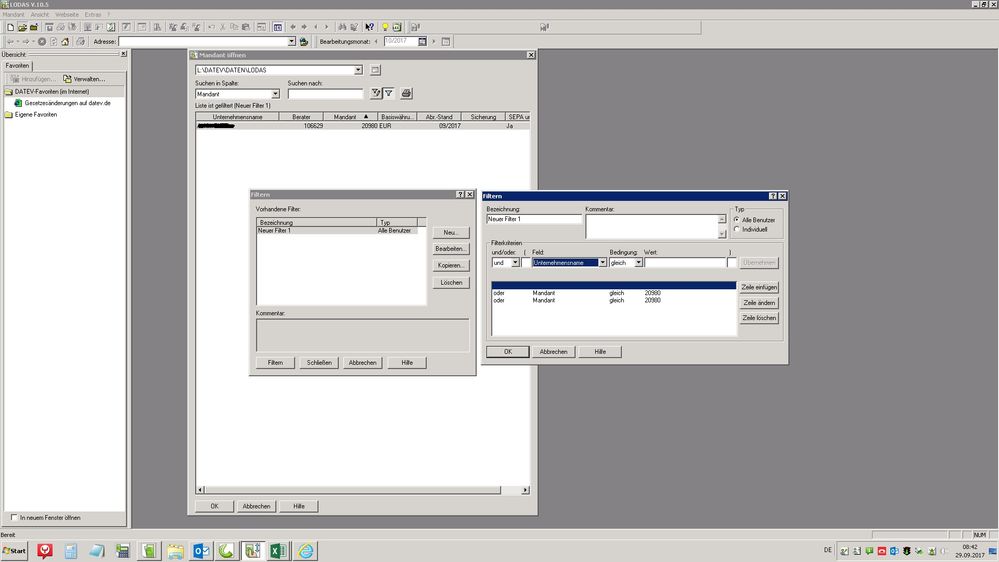Click the home icon in navigation toolbar
999x562 pixels.
tap(65, 41)
